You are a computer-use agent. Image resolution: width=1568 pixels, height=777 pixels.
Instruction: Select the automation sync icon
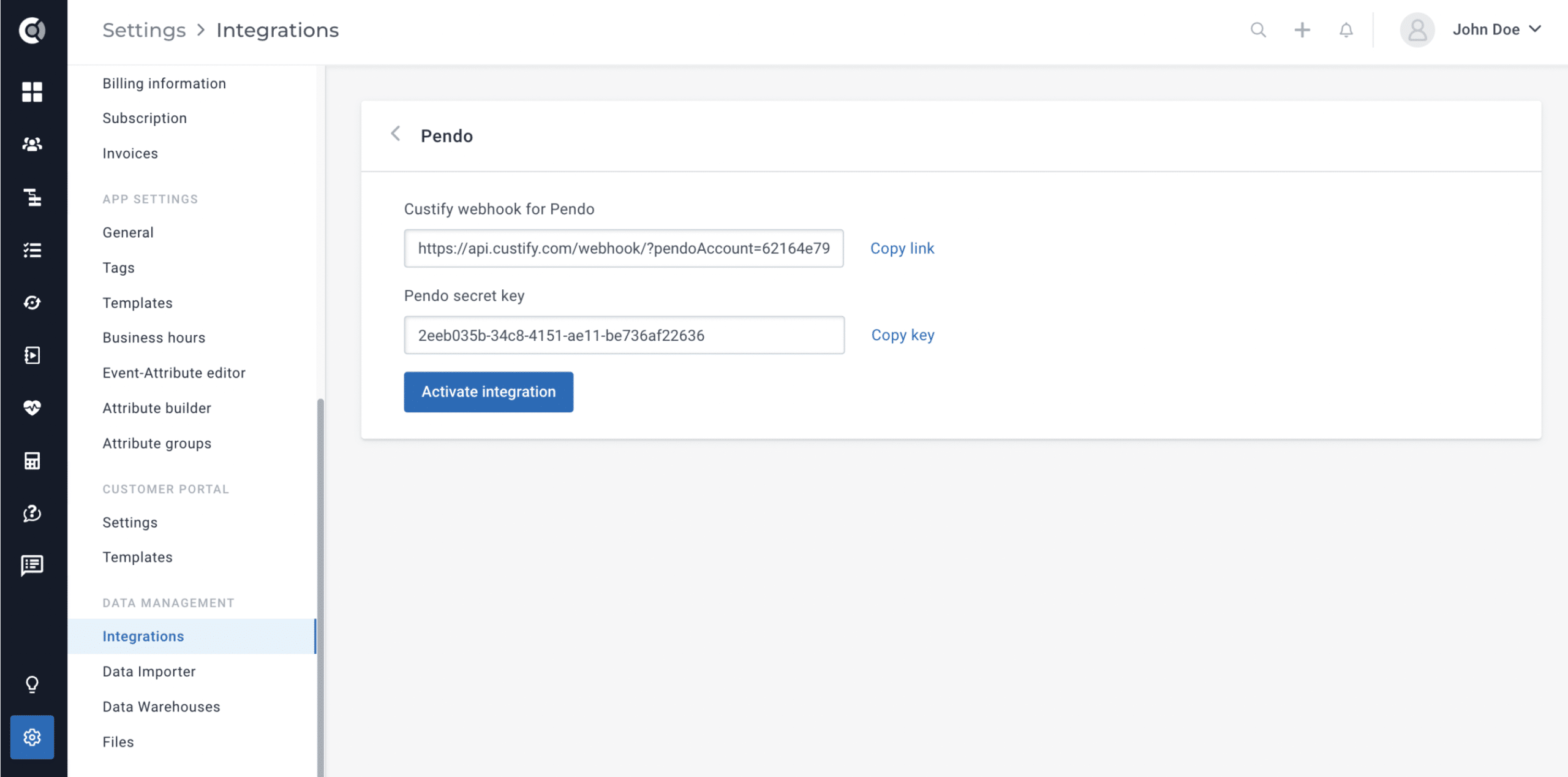(x=32, y=302)
